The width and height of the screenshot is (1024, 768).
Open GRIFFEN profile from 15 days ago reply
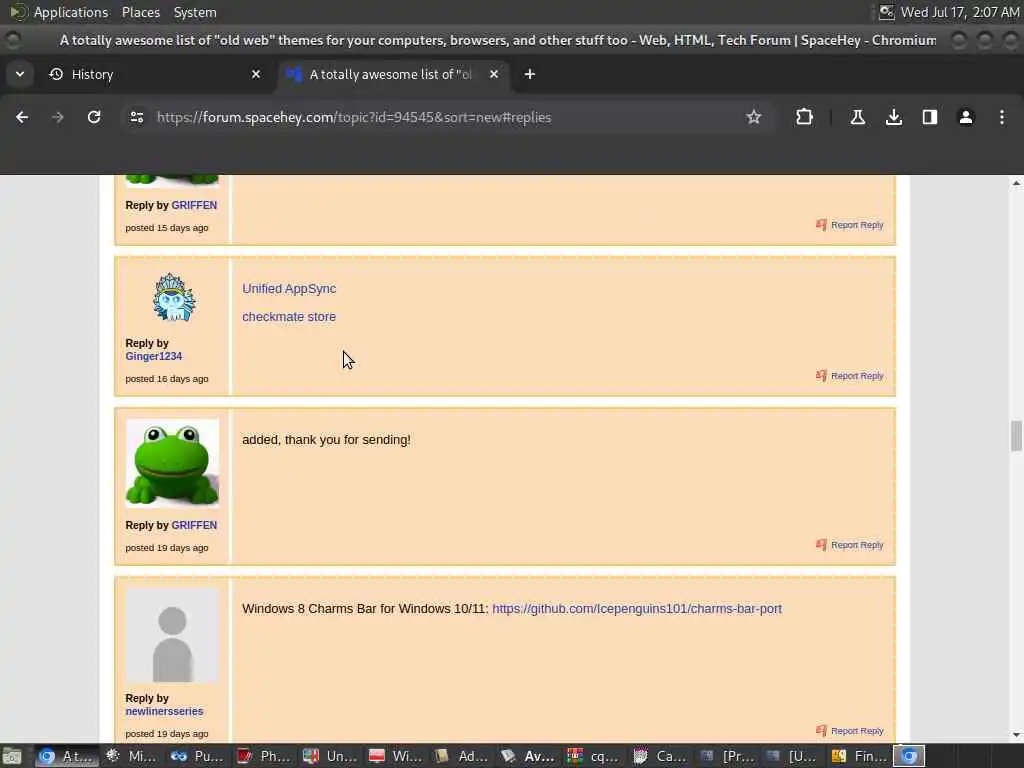pos(194,205)
